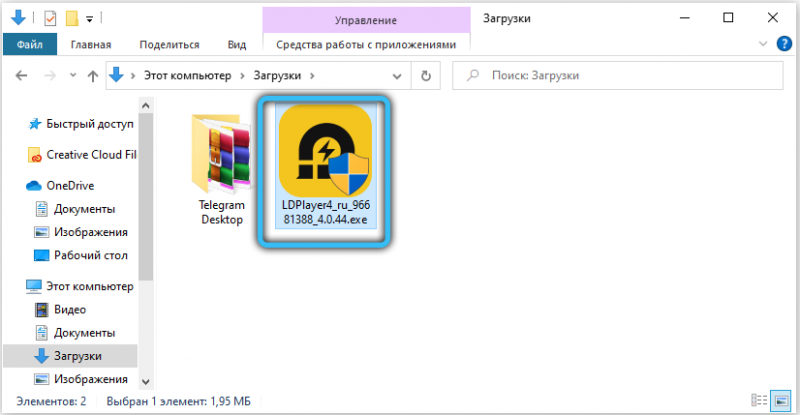Open Документы under Этот компьютер

(x=75, y=333)
